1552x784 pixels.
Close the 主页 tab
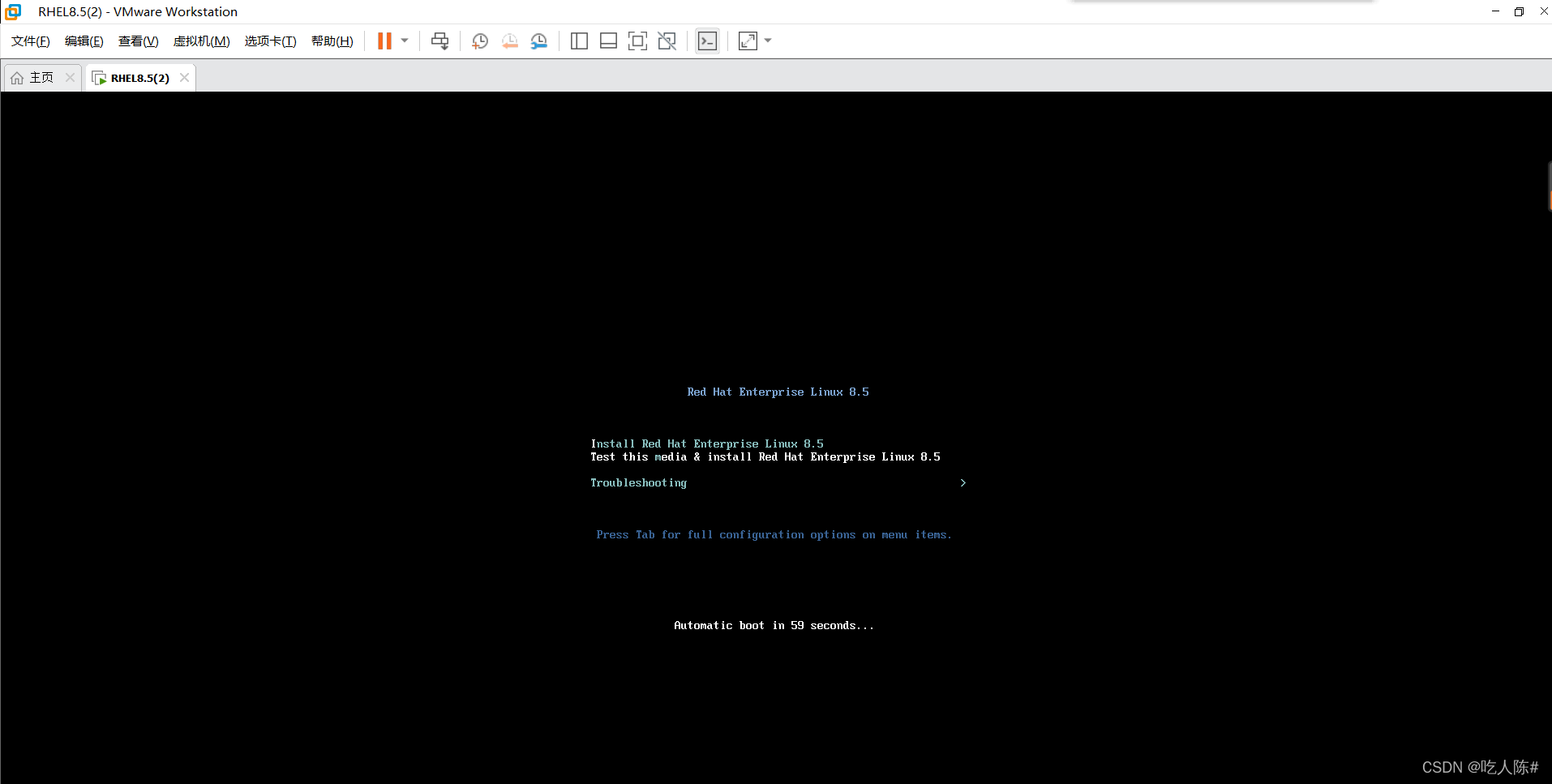[x=70, y=78]
